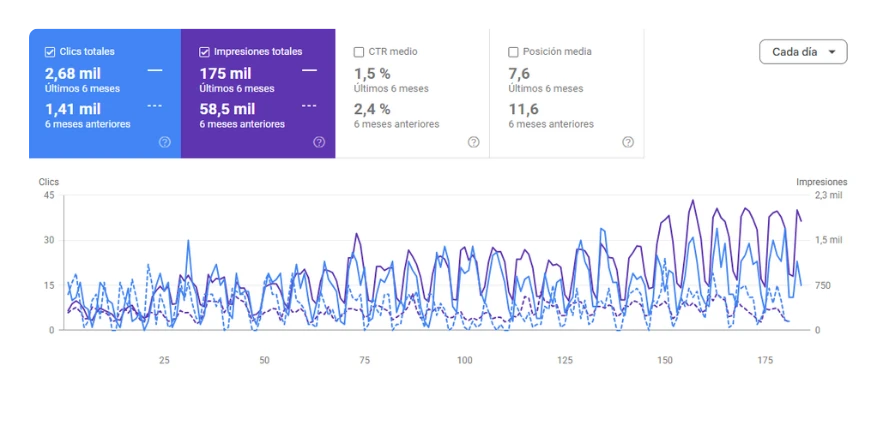Click the 2,4 % previous CTR value

pyautogui.click(x=372, y=109)
